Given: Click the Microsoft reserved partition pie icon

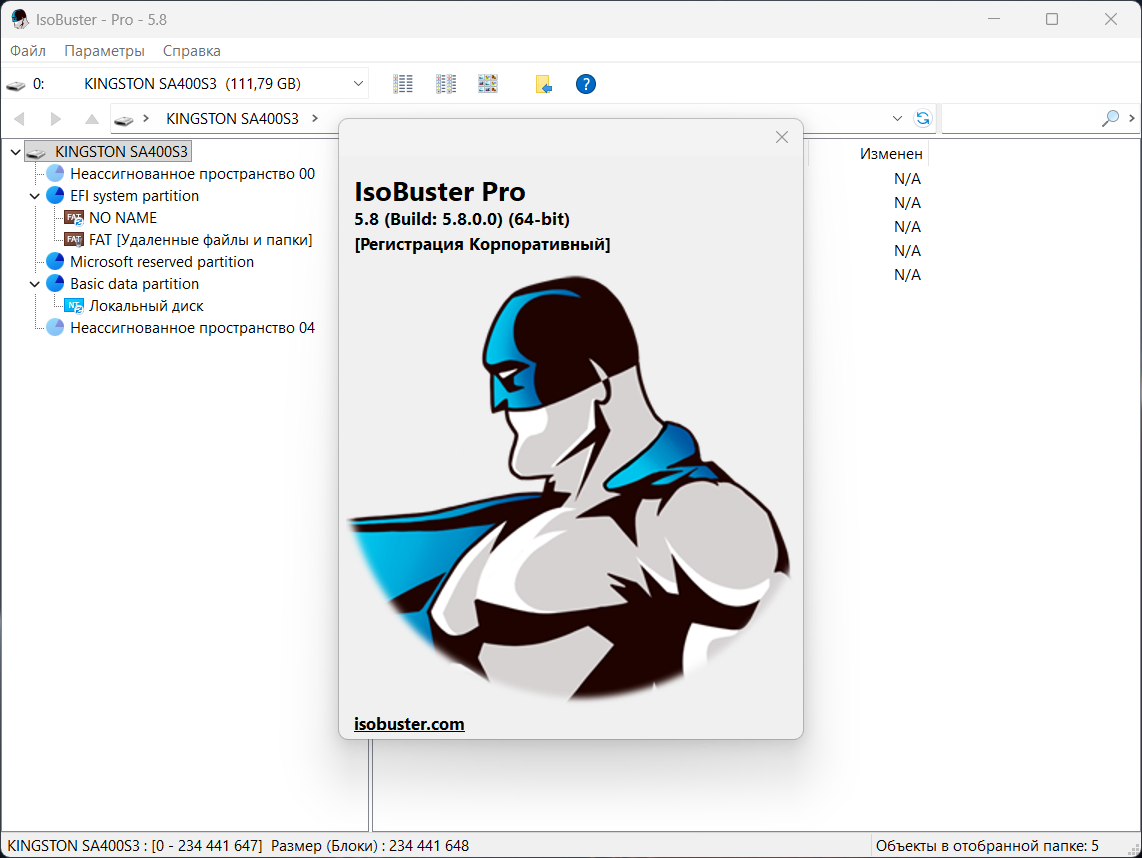Looking at the screenshot, I should tap(55, 261).
